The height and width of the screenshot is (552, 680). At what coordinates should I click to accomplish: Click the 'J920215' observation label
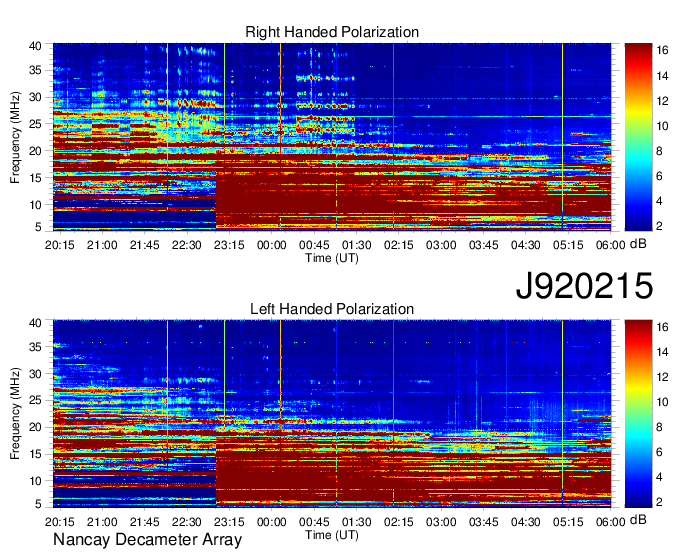tap(584, 285)
